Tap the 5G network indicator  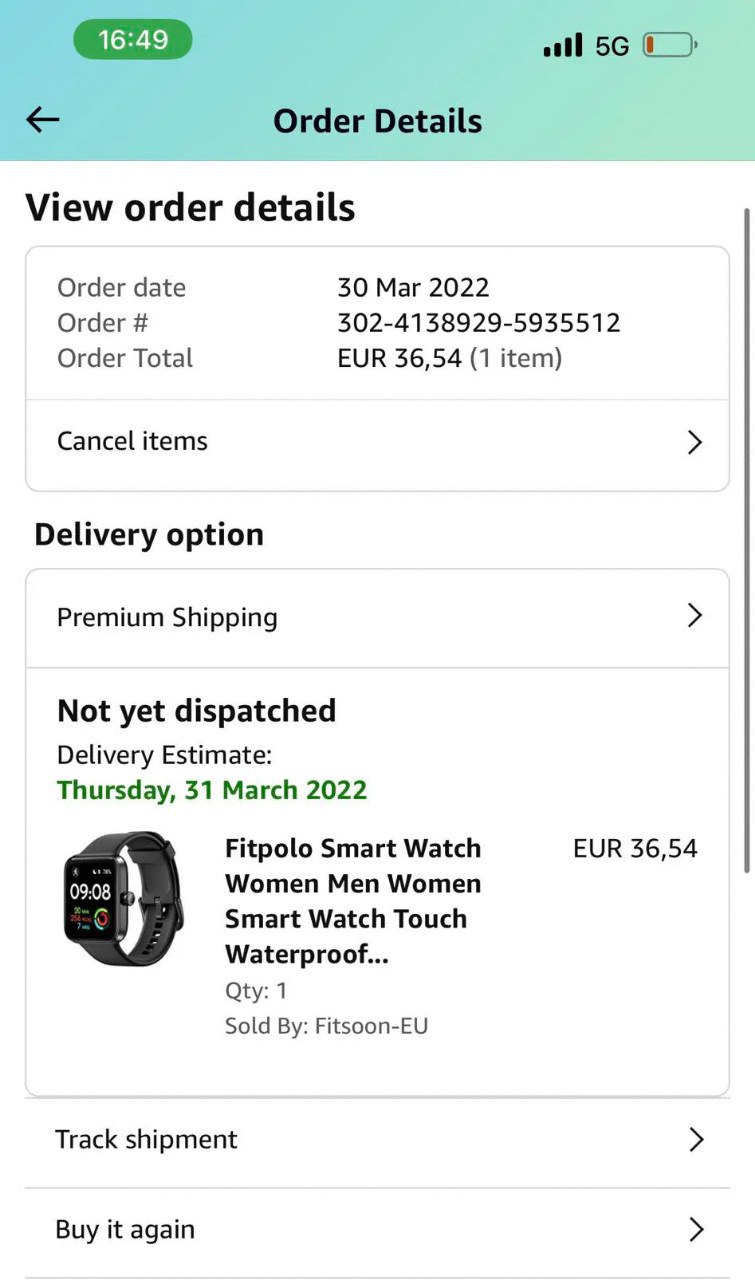click(x=612, y=46)
